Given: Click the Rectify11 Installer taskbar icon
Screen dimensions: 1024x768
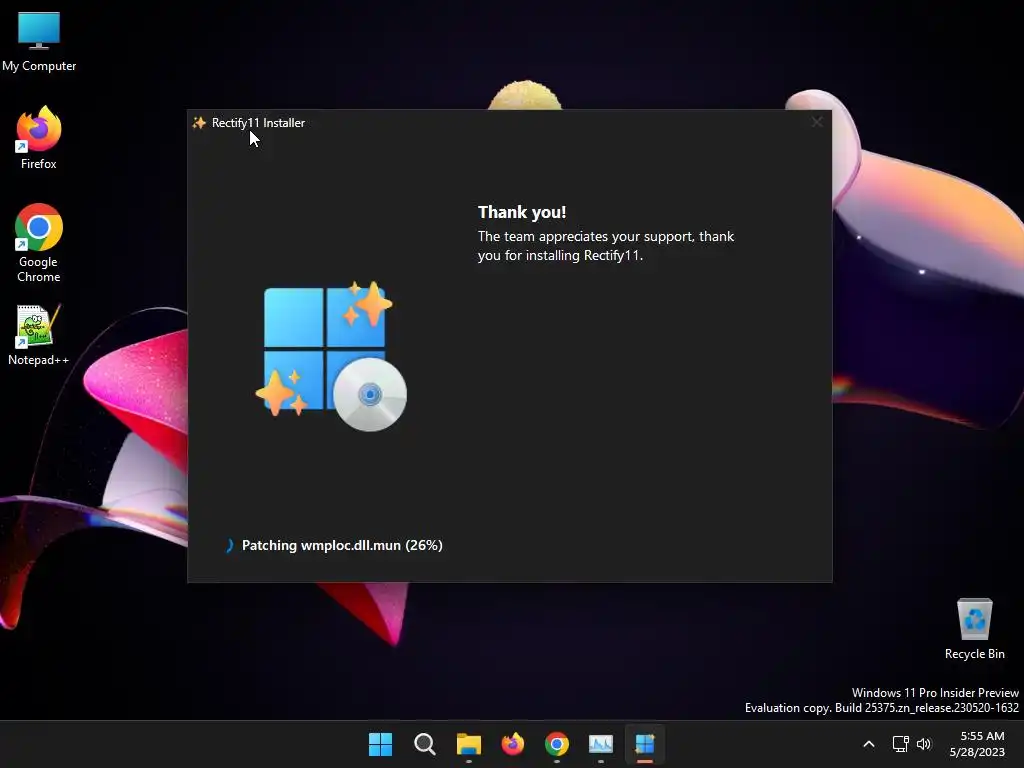Looking at the screenshot, I should pyautogui.click(x=645, y=744).
